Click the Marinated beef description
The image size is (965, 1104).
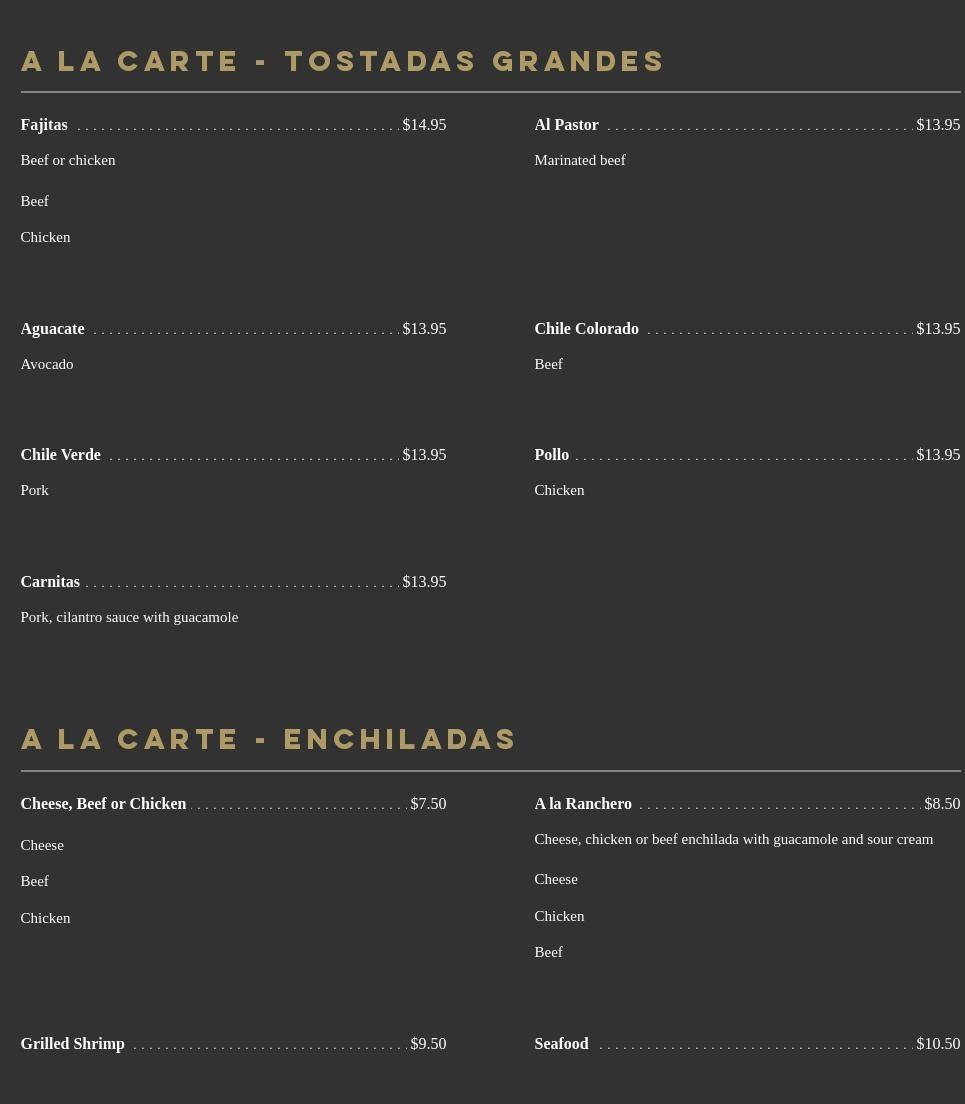click(x=580, y=160)
